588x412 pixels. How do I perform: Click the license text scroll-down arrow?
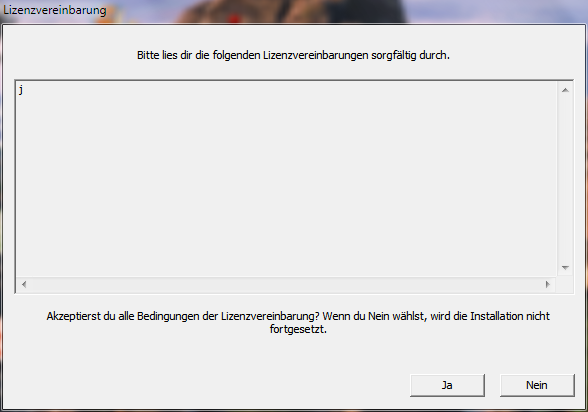(565, 268)
